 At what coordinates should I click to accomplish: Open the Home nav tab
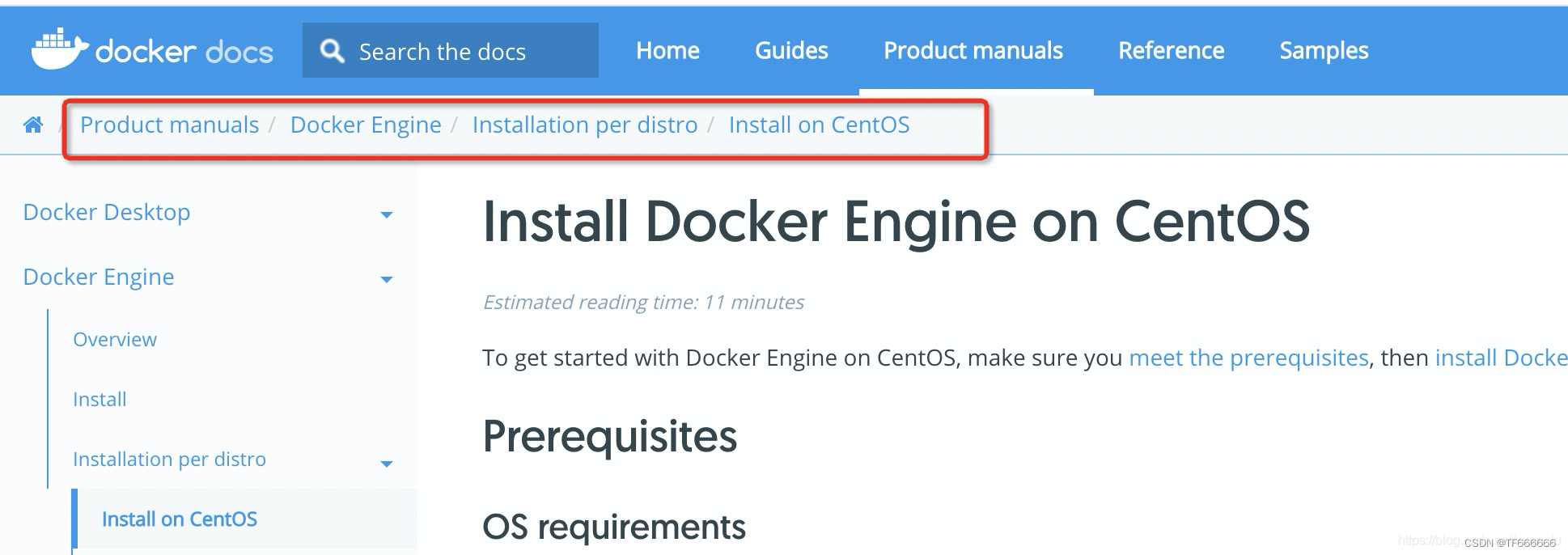[x=667, y=50]
